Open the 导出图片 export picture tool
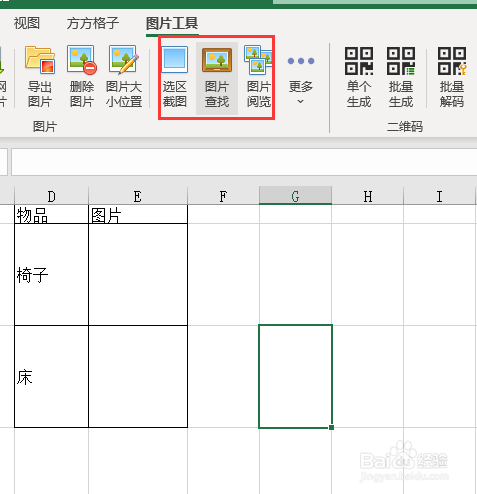This screenshot has height=494, width=477. pos(40,77)
